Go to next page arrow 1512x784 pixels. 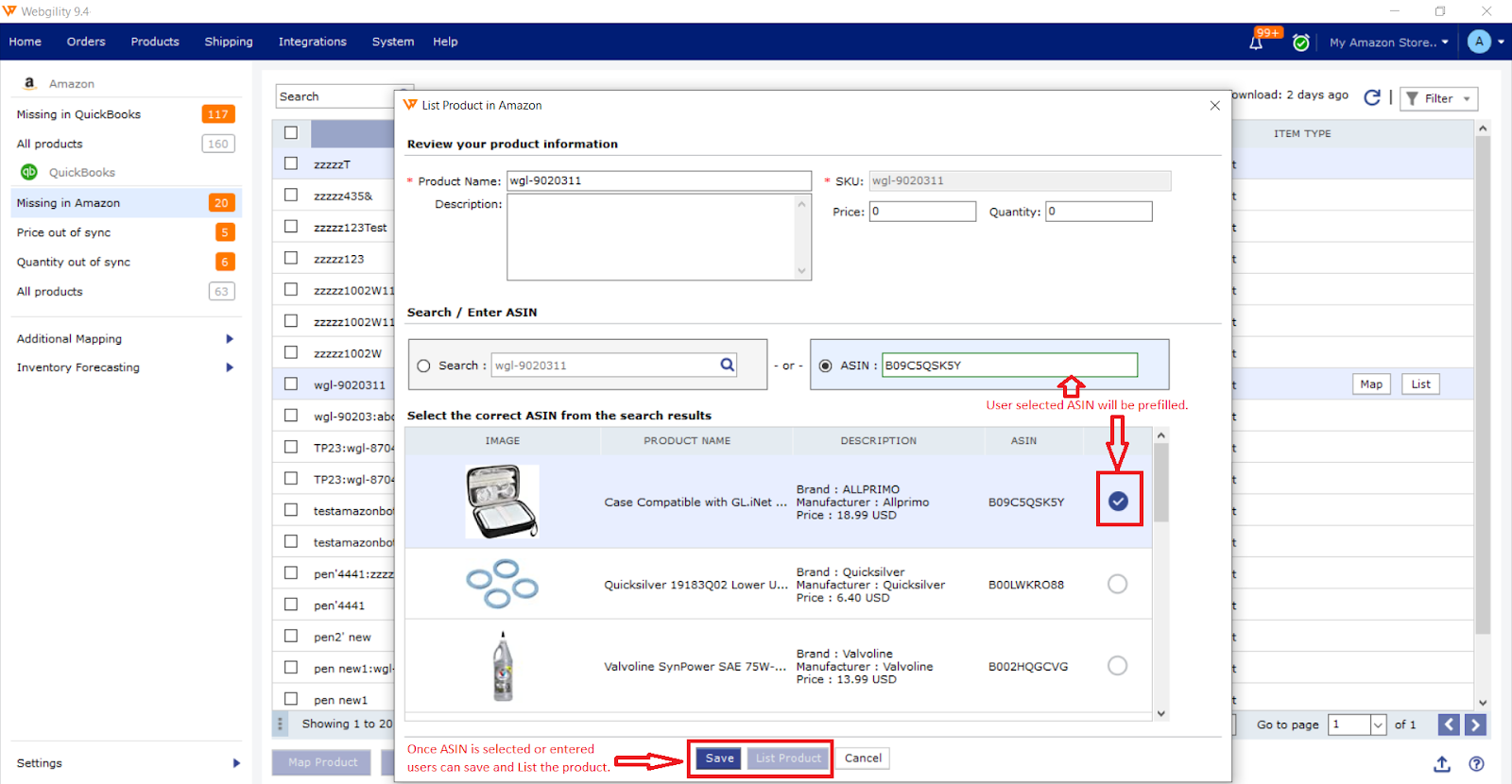click(1475, 724)
